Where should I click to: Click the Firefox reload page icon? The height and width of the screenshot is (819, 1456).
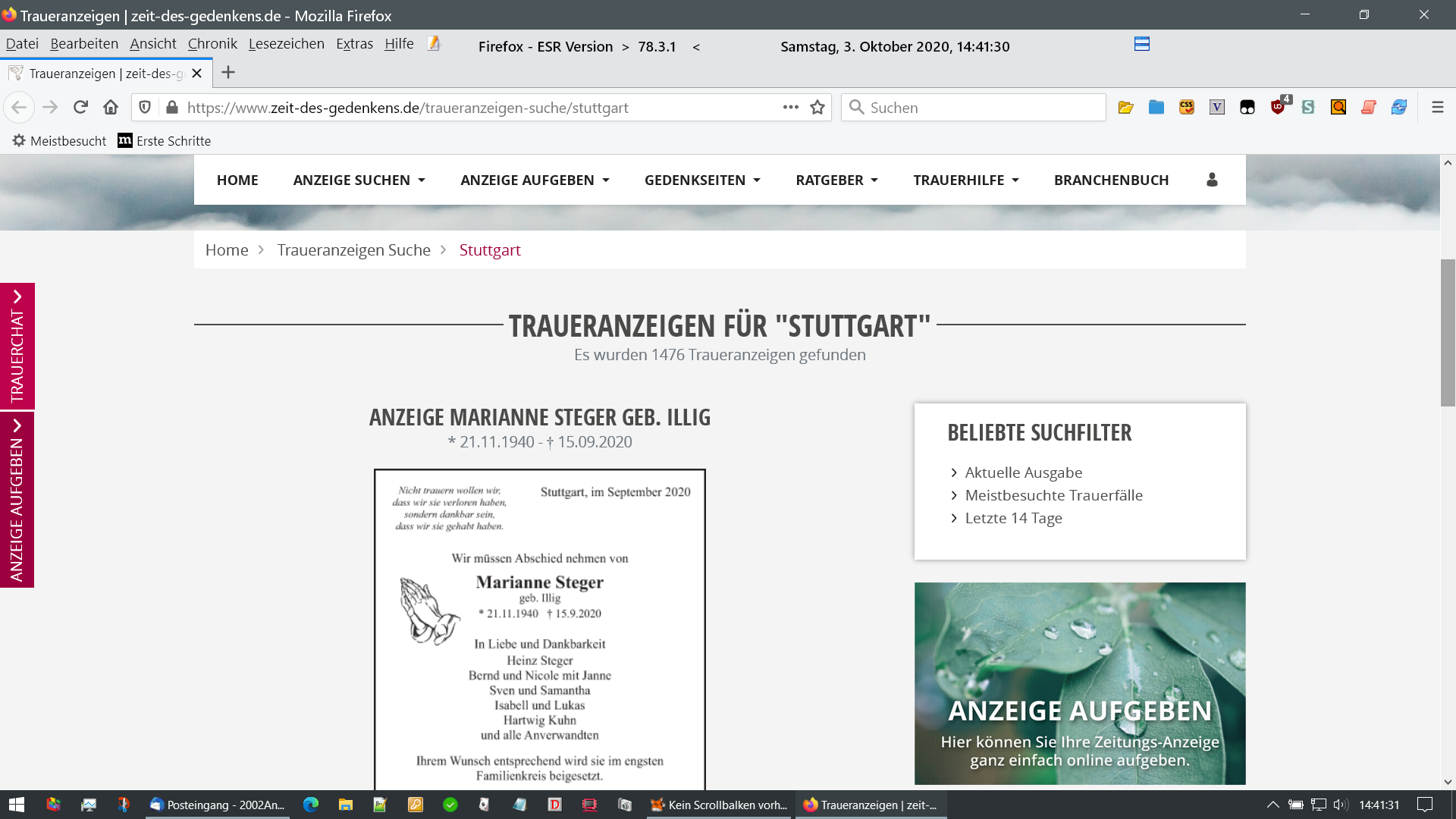point(80,107)
